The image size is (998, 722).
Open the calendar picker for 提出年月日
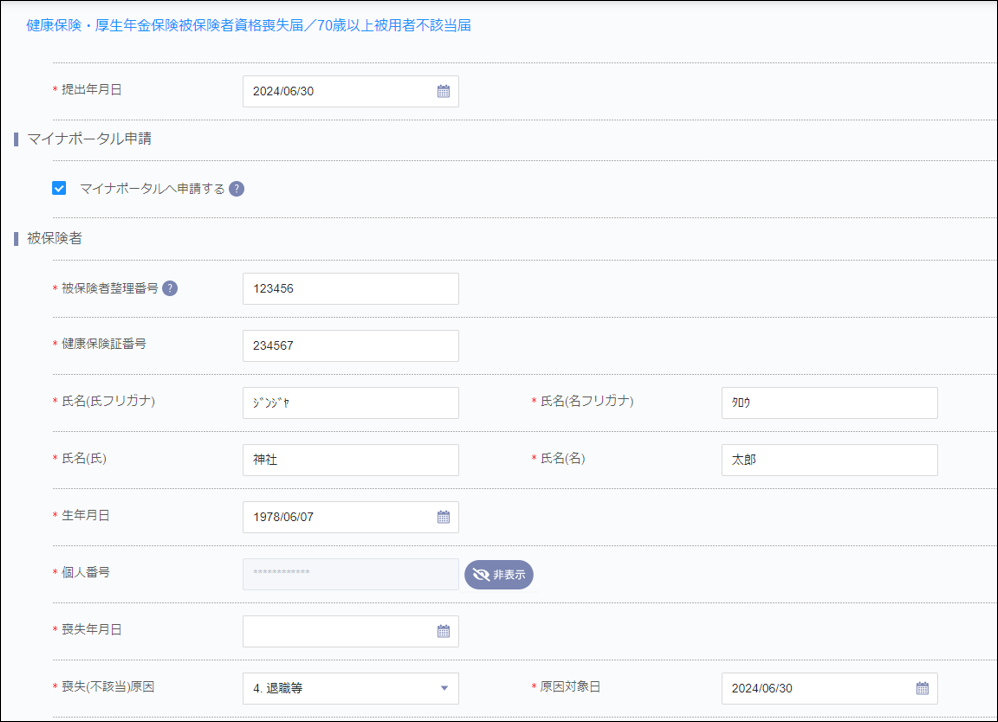444,91
